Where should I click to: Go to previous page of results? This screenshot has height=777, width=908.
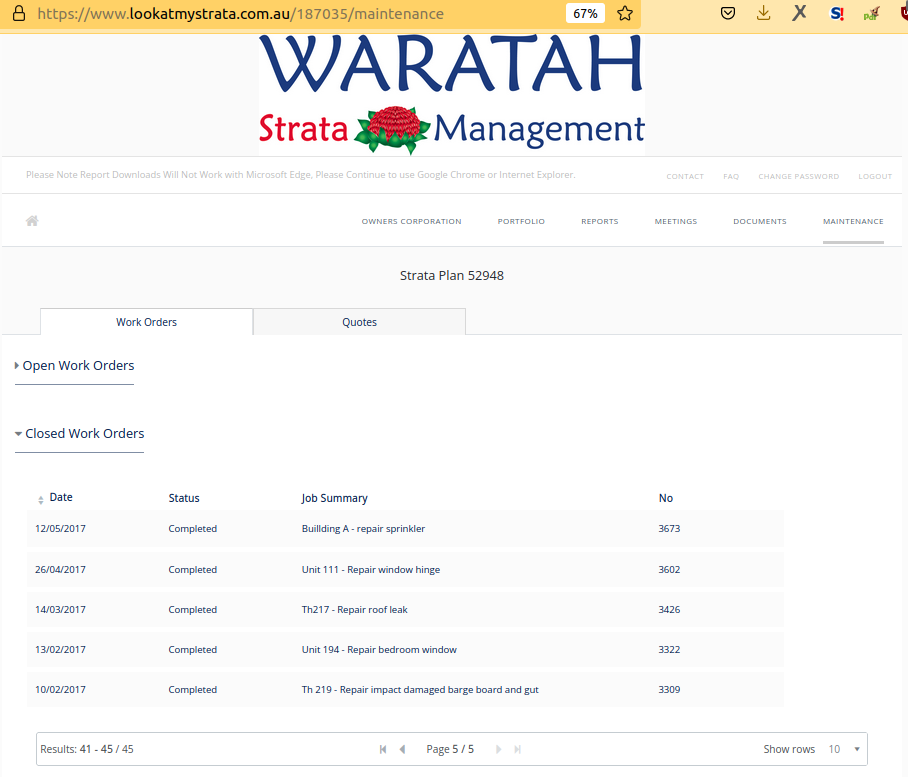click(402, 749)
